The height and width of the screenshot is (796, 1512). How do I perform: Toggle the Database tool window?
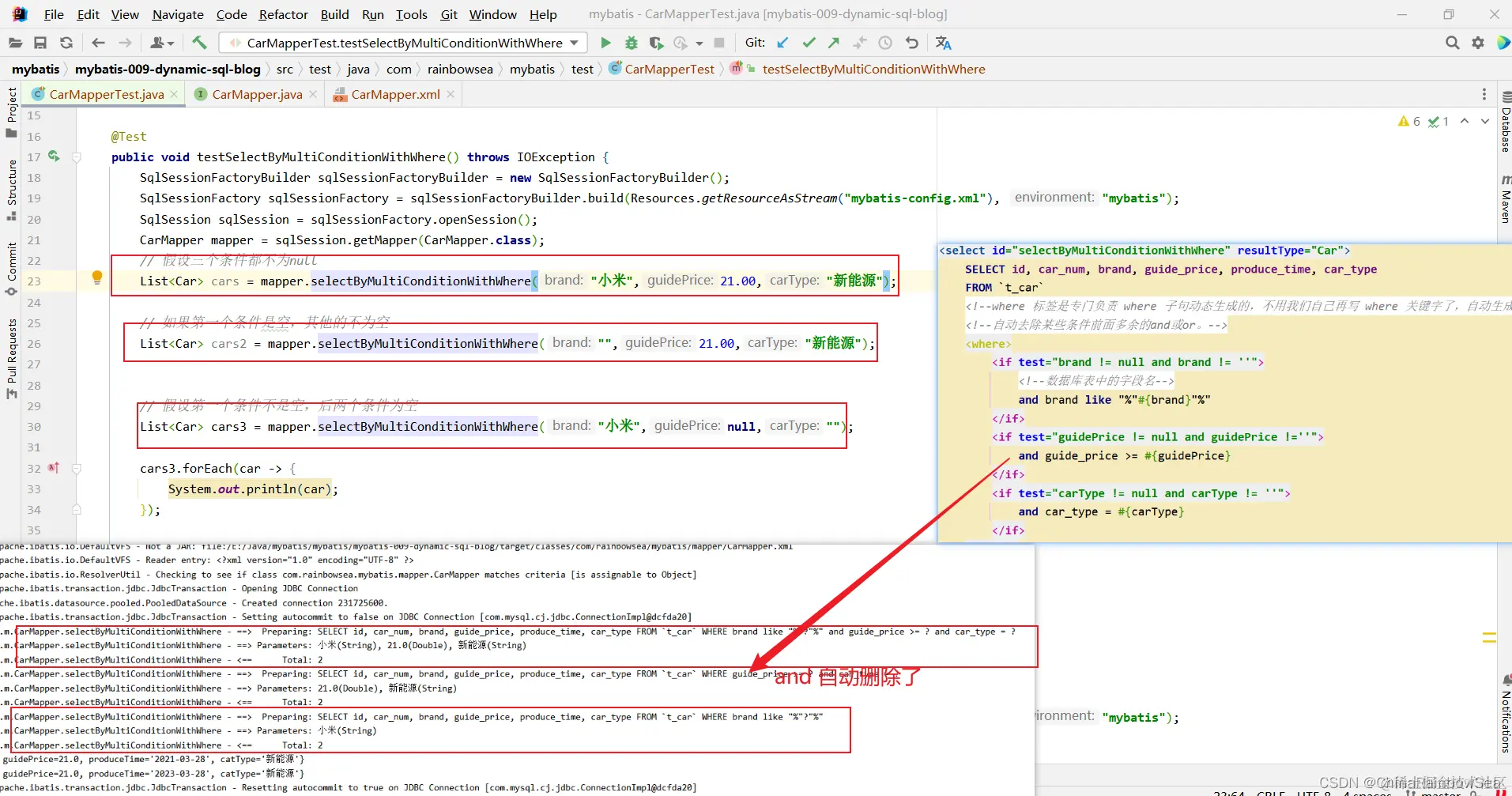[x=1505, y=123]
